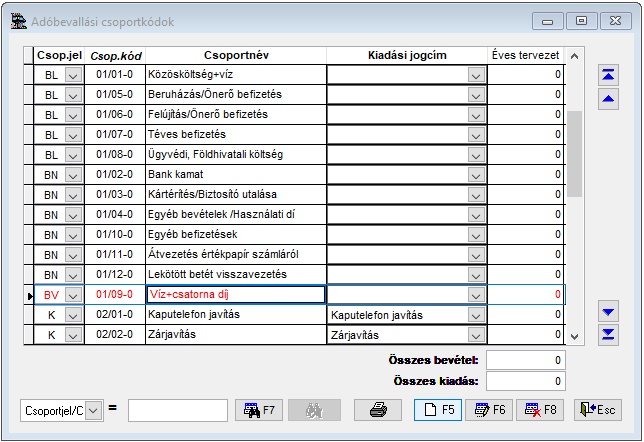Delete record using F8 button
The width and height of the screenshot is (644, 442).
pyautogui.click(x=539, y=409)
